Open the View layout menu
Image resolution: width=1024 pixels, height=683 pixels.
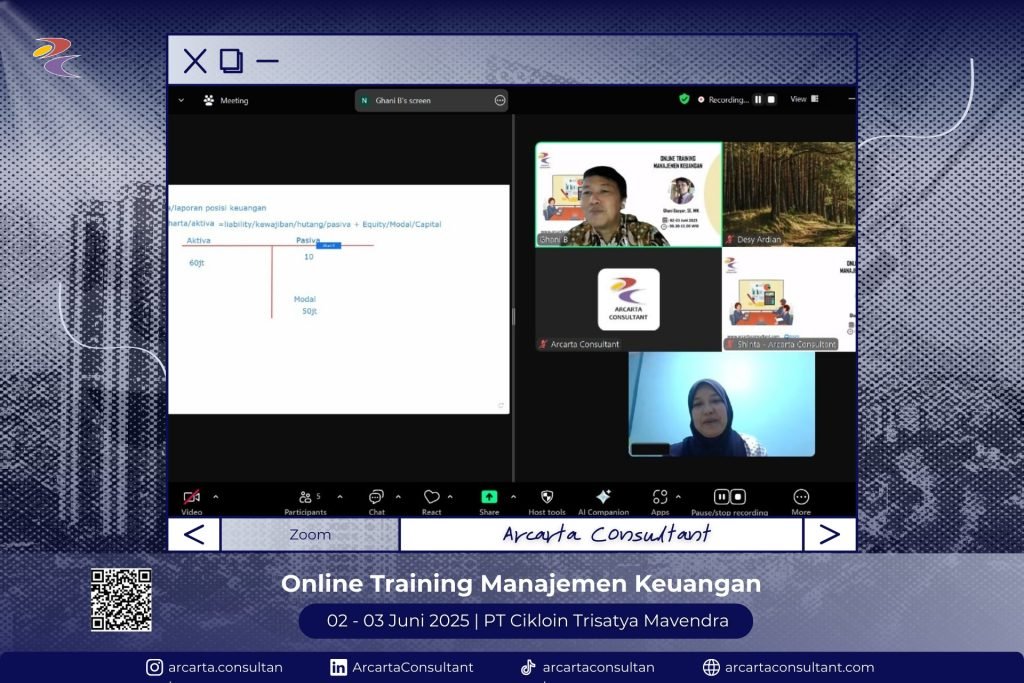[x=804, y=100]
